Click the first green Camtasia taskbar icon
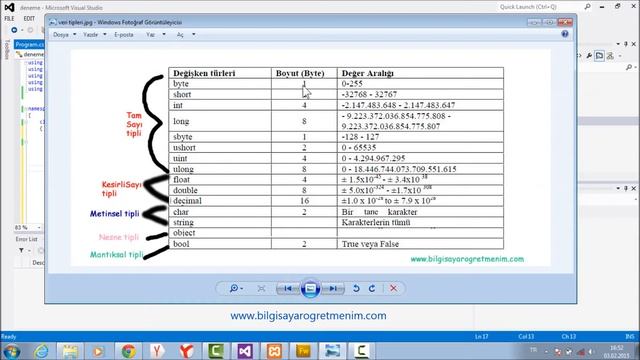Viewport: 640px width, 360px height. (x=216, y=351)
